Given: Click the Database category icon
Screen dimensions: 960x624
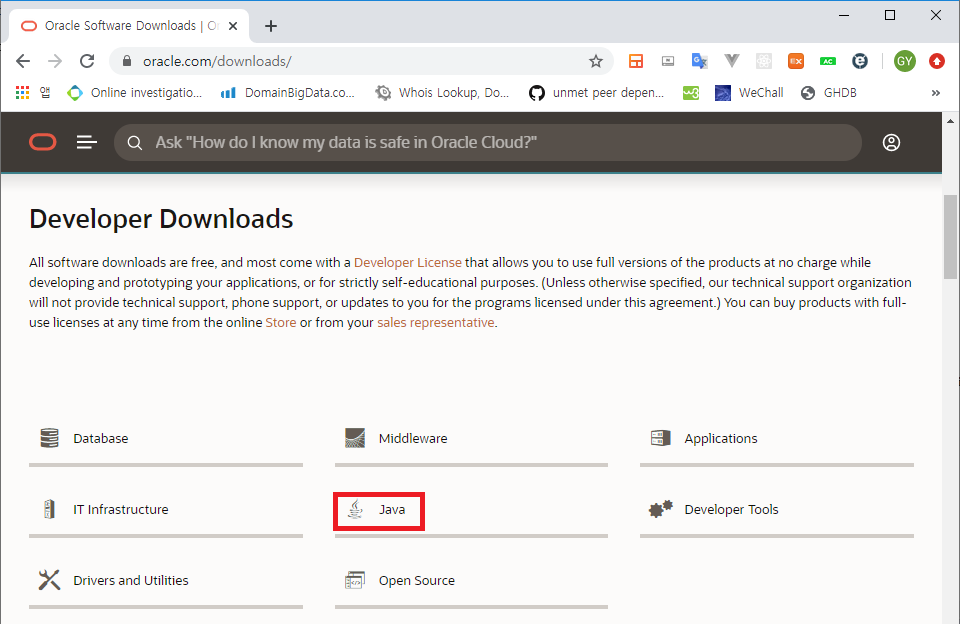Looking at the screenshot, I should point(50,438).
